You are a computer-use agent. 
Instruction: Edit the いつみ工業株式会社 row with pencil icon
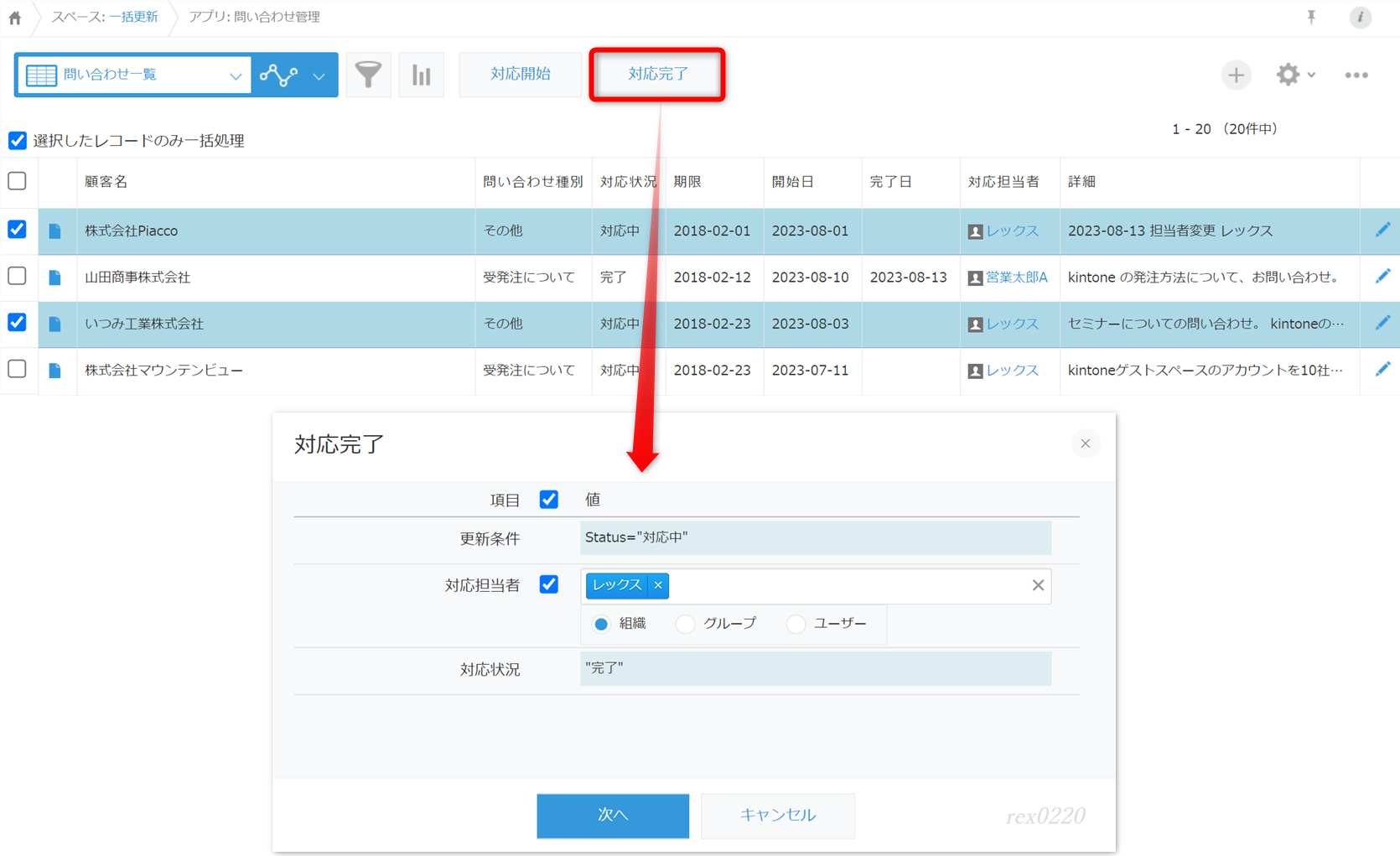click(x=1382, y=323)
